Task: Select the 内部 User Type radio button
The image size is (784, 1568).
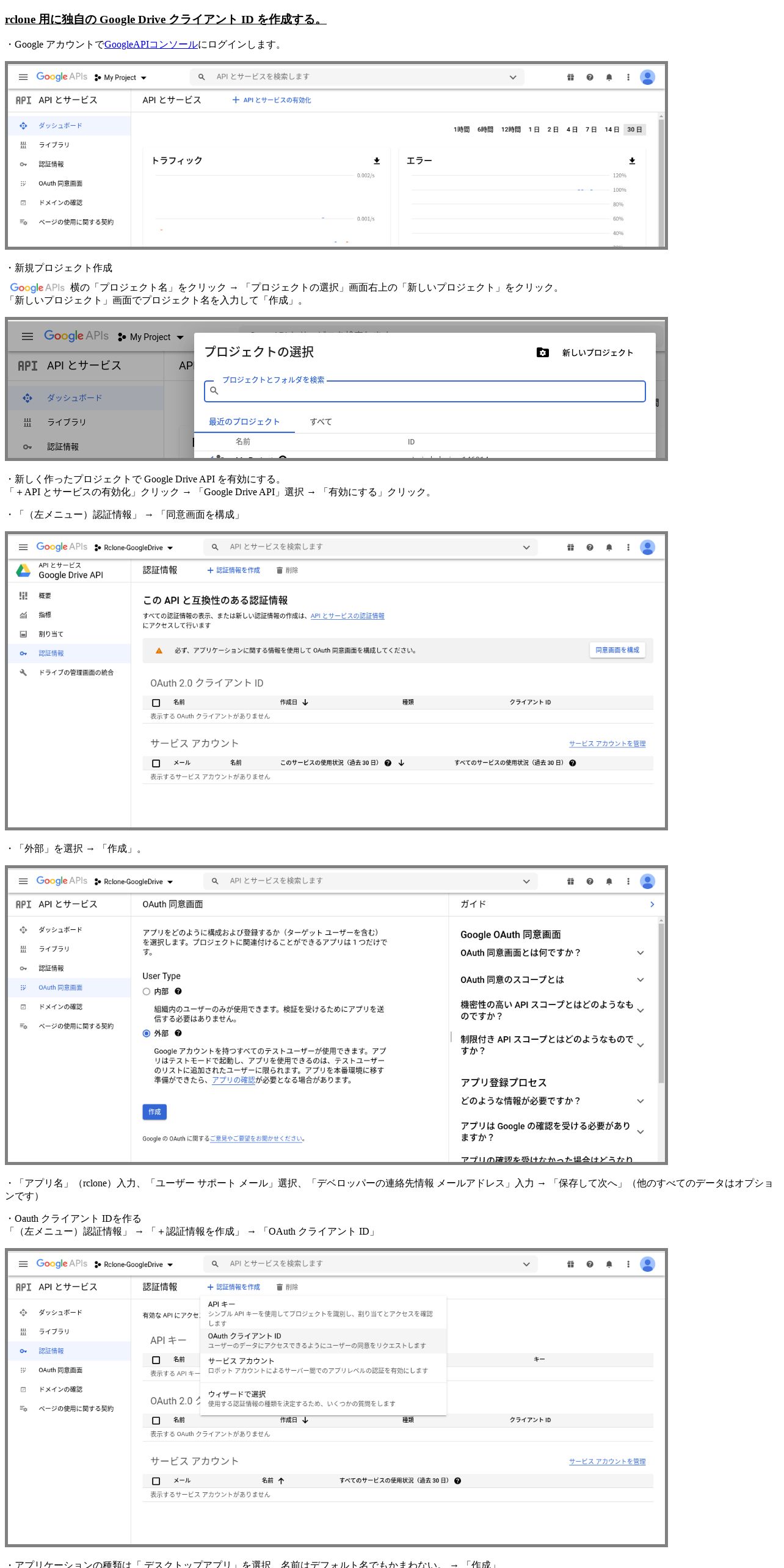Action: click(x=147, y=992)
